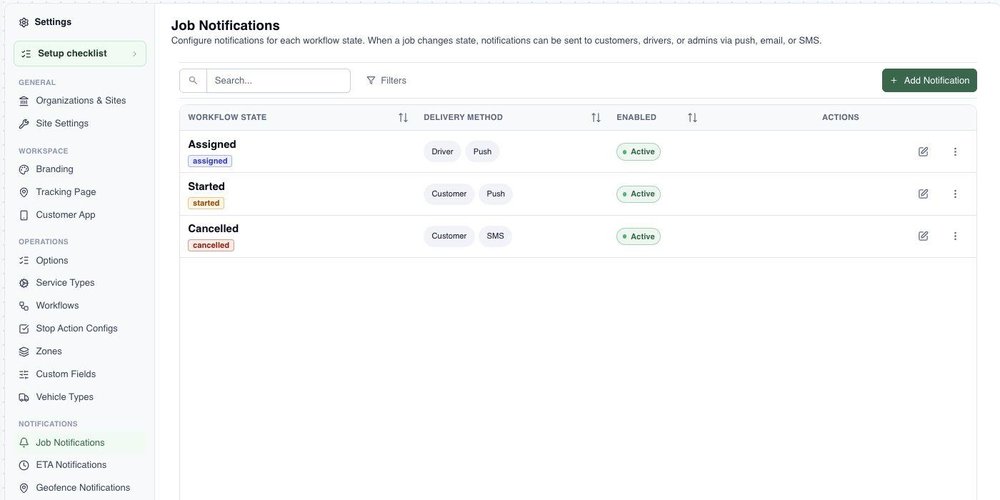Click the 'Cancelled' workflow state title
1000x500 pixels.
pos(213,229)
